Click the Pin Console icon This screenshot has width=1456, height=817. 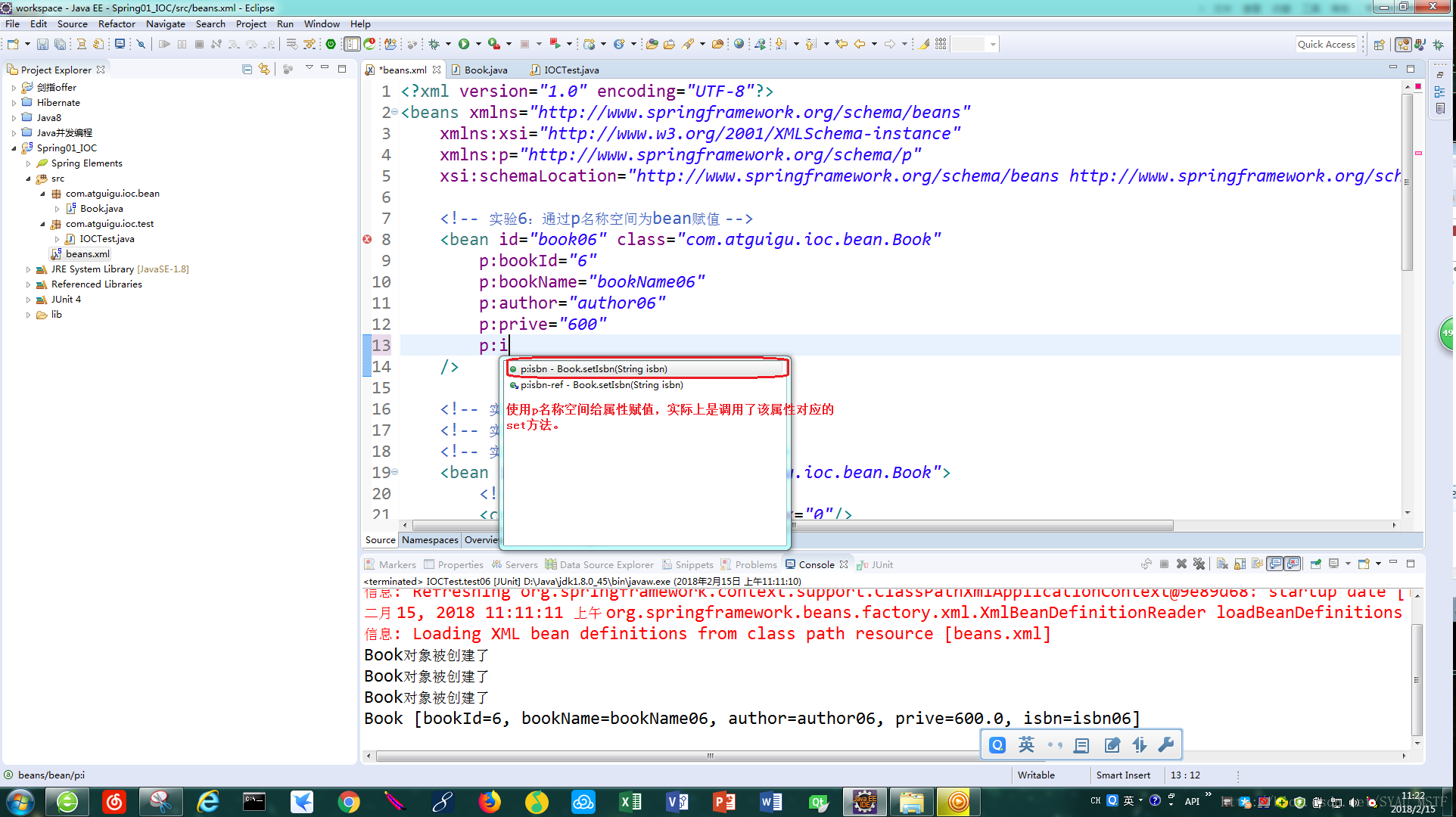pyautogui.click(x=1316, y=564)
